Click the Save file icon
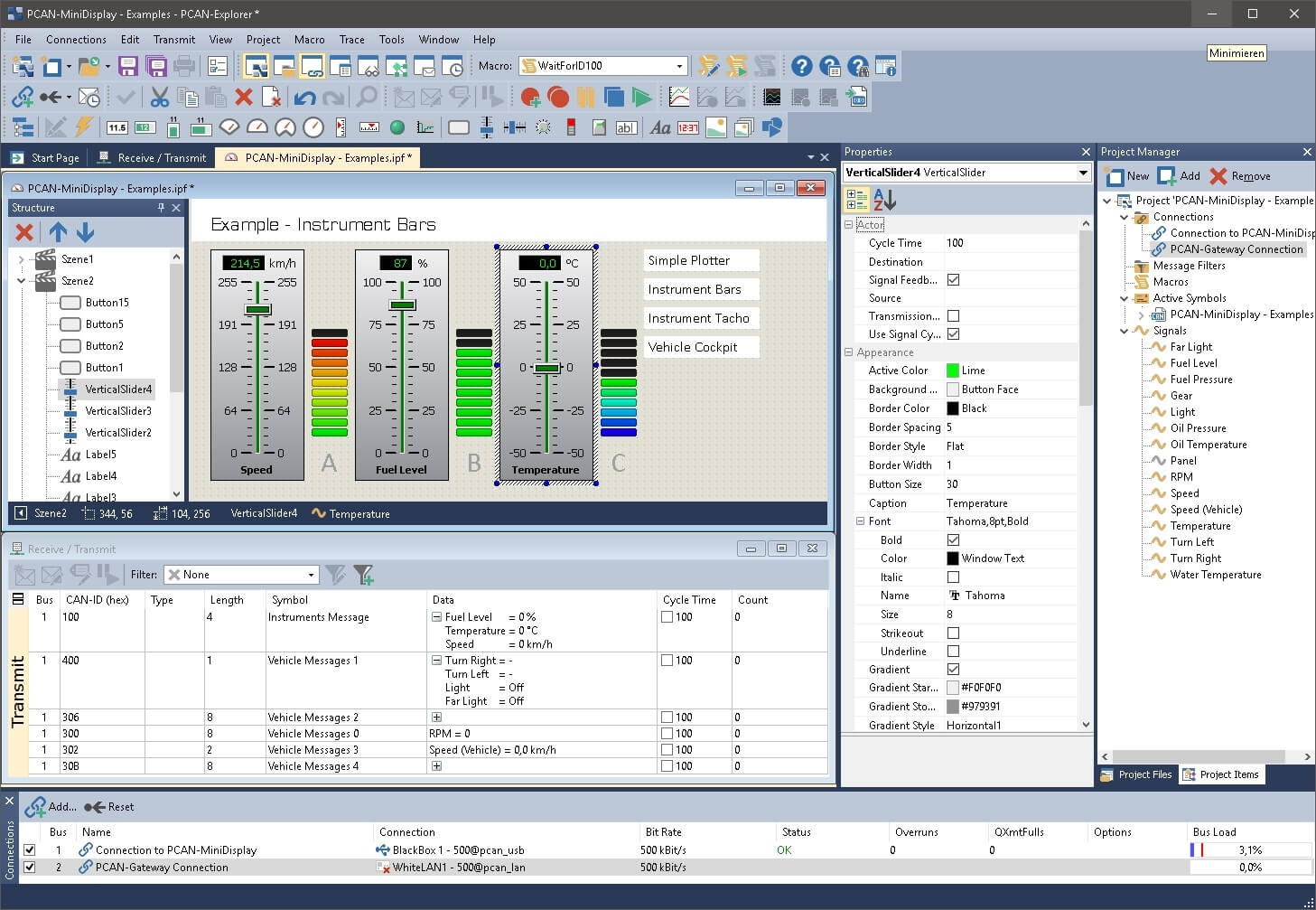 tap(127, 65)
